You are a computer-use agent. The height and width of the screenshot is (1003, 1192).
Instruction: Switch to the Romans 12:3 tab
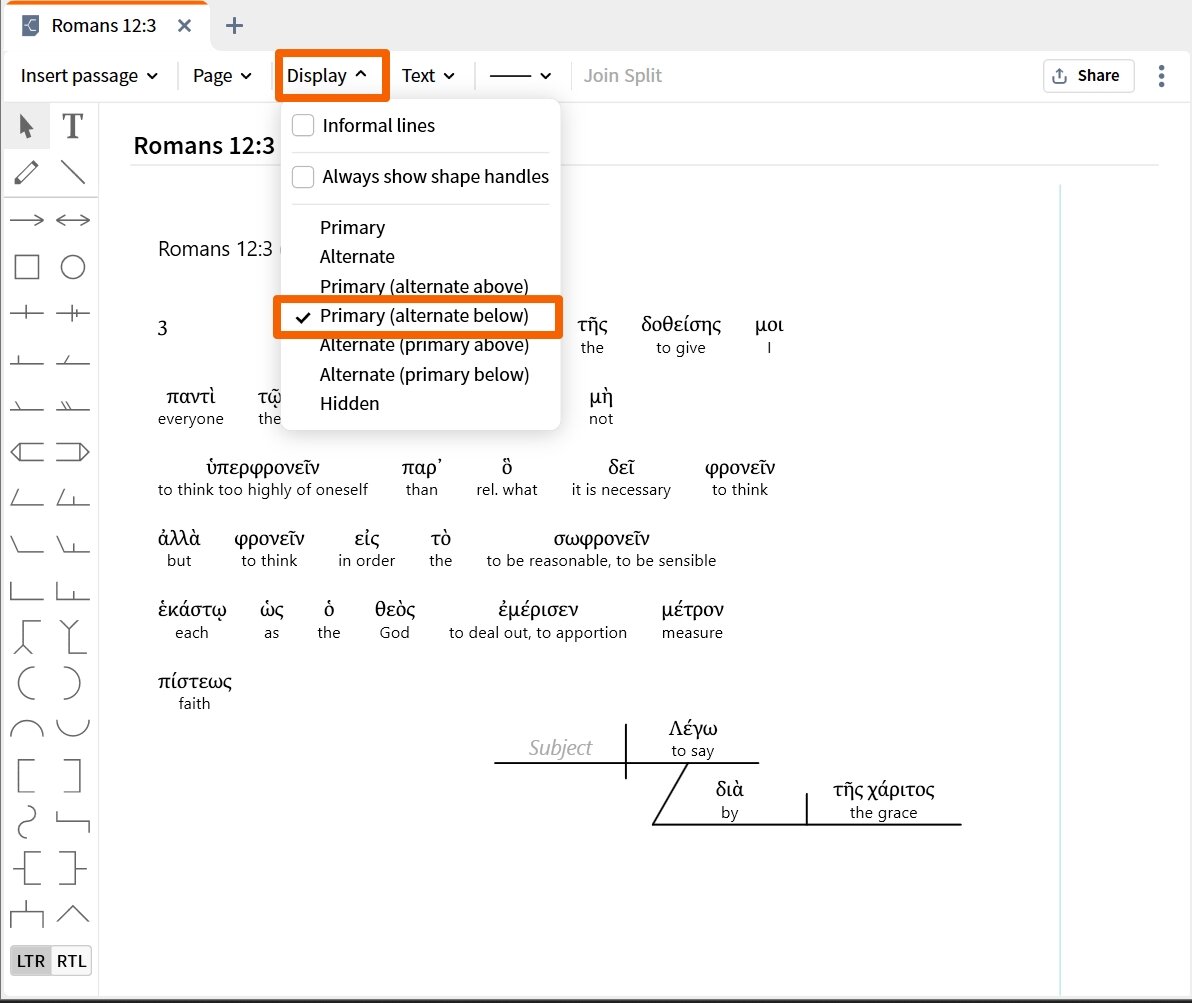pos(104,26)
